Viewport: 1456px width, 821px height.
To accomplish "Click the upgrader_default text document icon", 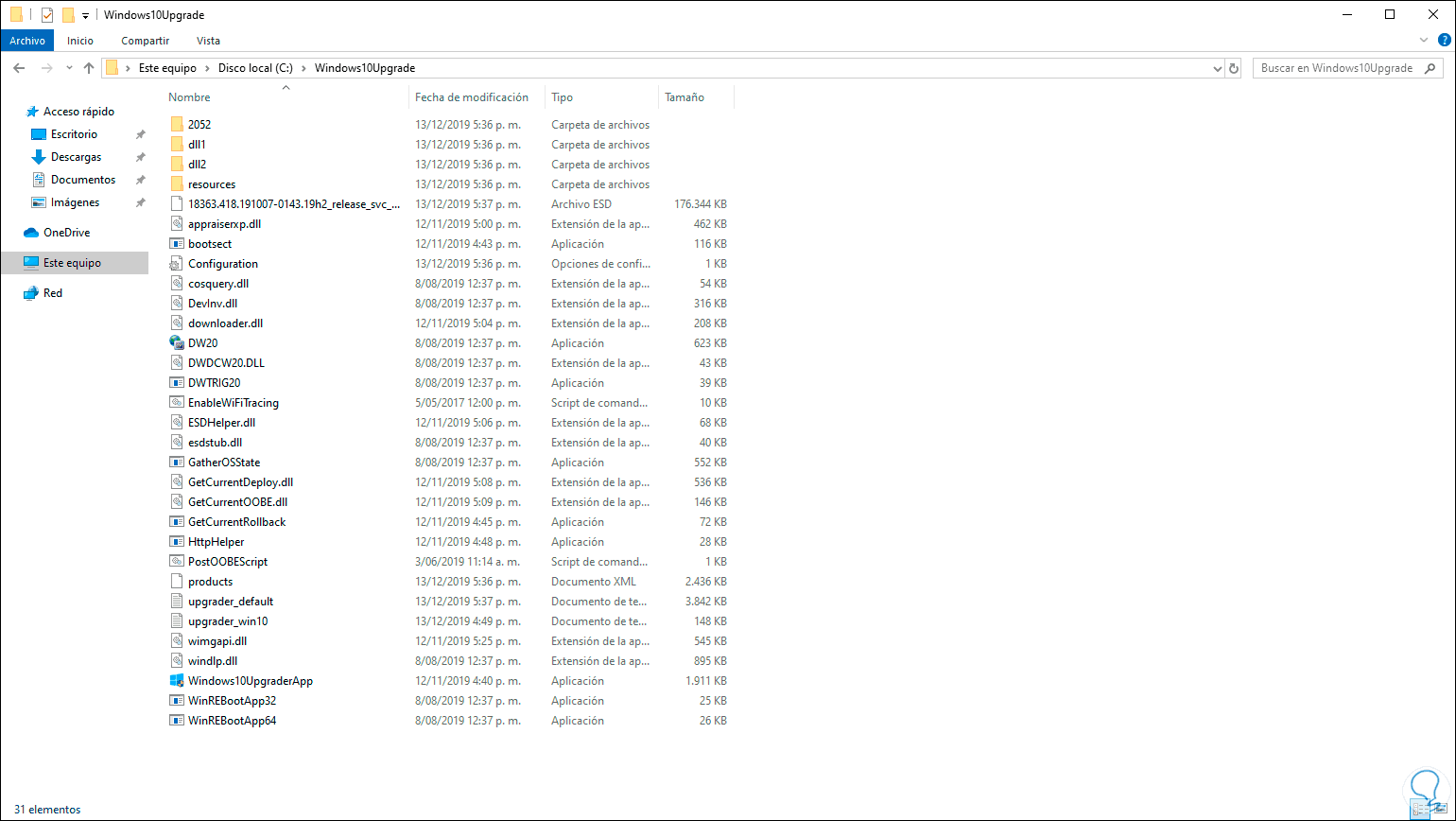I will (x=177, y=602).
